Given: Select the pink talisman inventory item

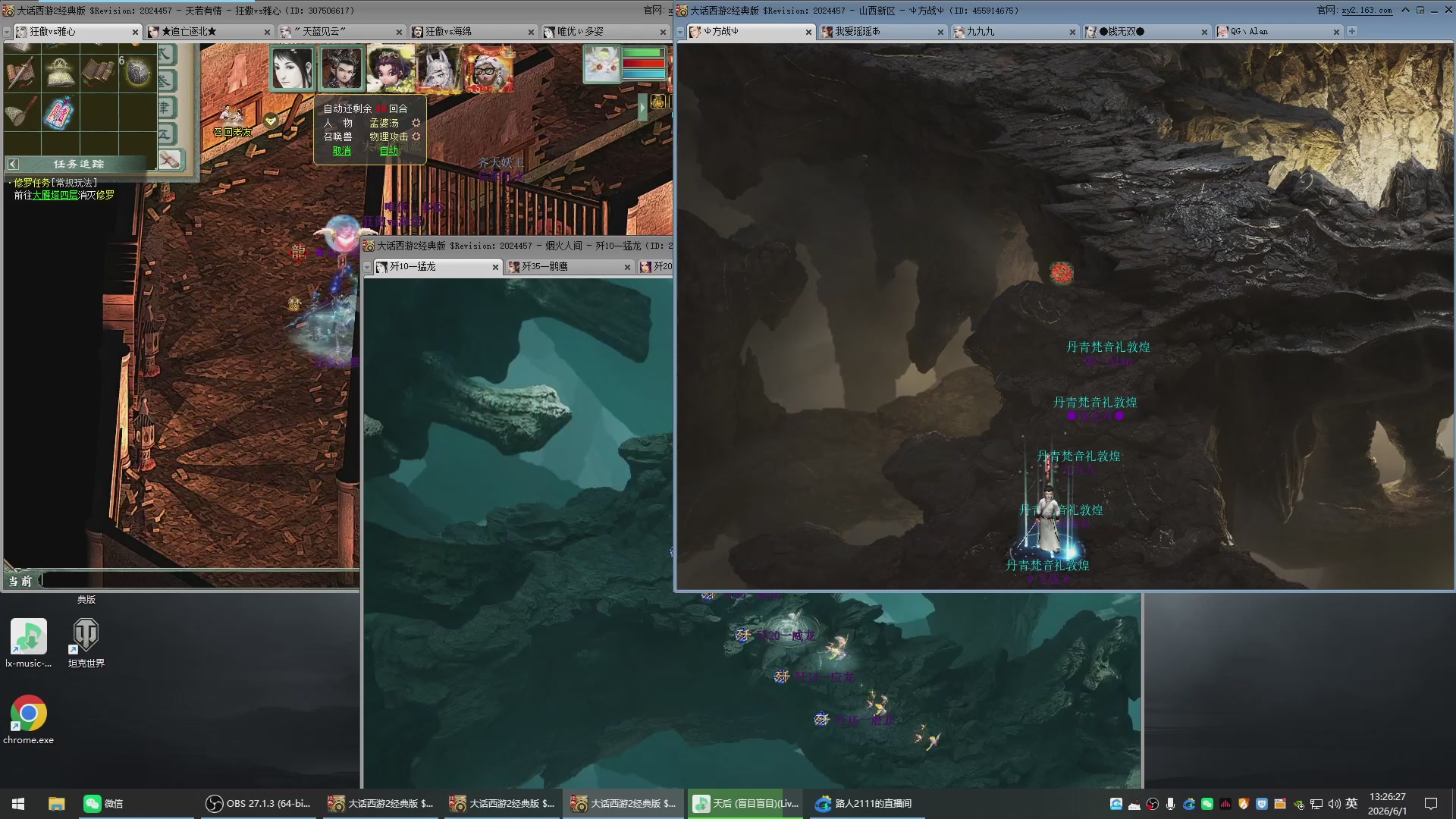Looking at the screenshot, I should coord(60,113).
